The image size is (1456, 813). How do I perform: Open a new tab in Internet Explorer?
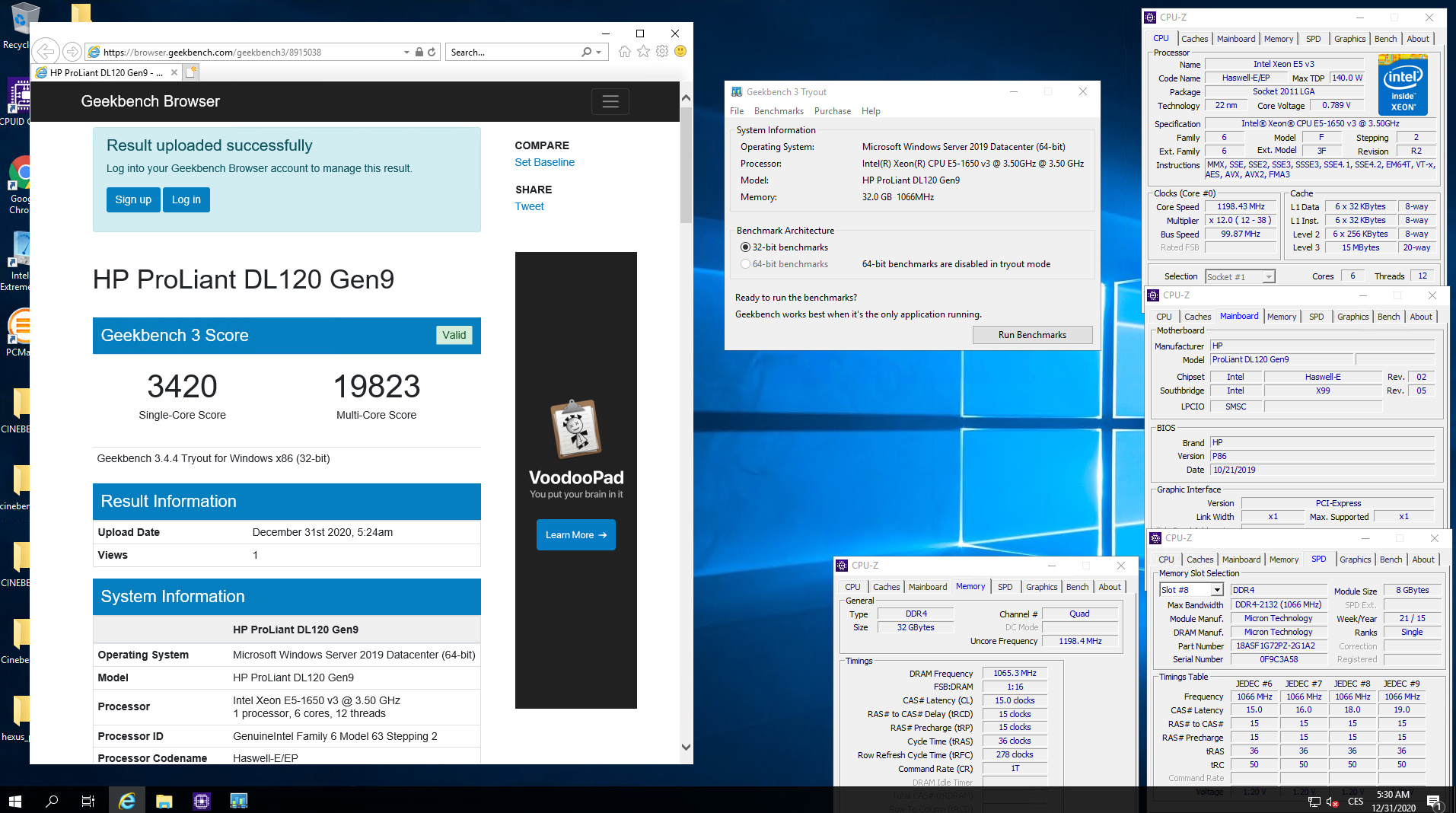[191, 72]
